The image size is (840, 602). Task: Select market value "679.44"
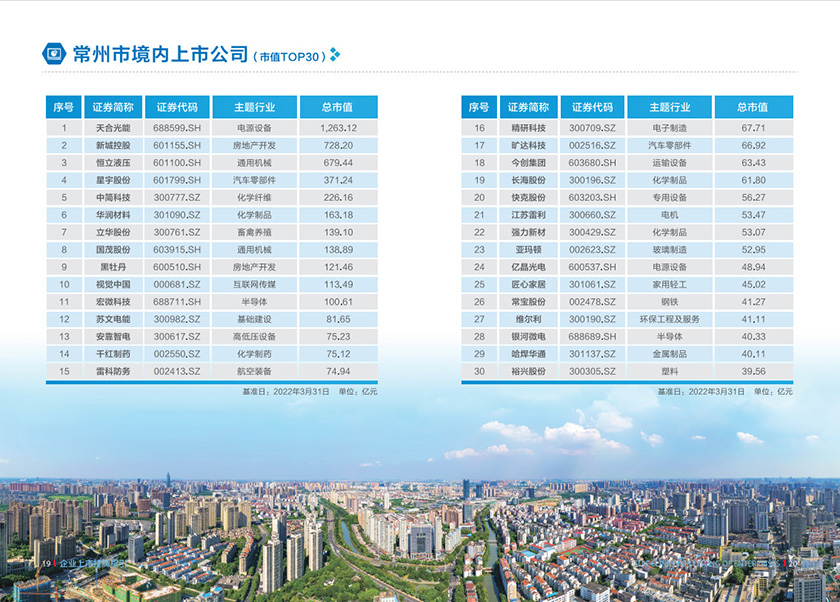point(339,163)
